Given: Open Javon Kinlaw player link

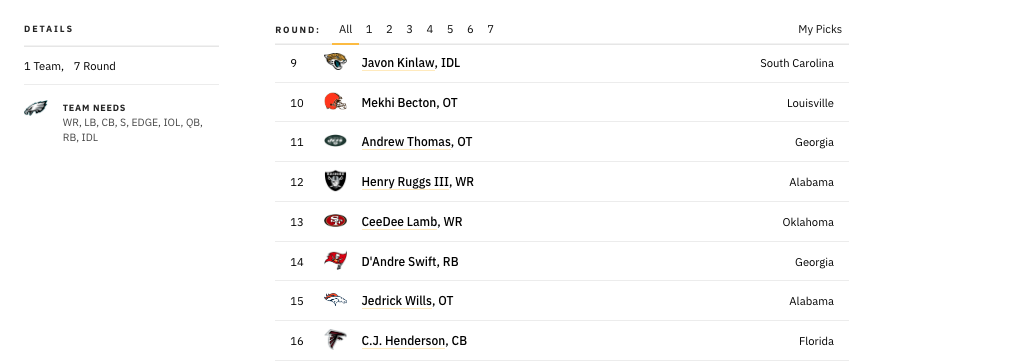Looking at the screenshot, I should [398, 63].
